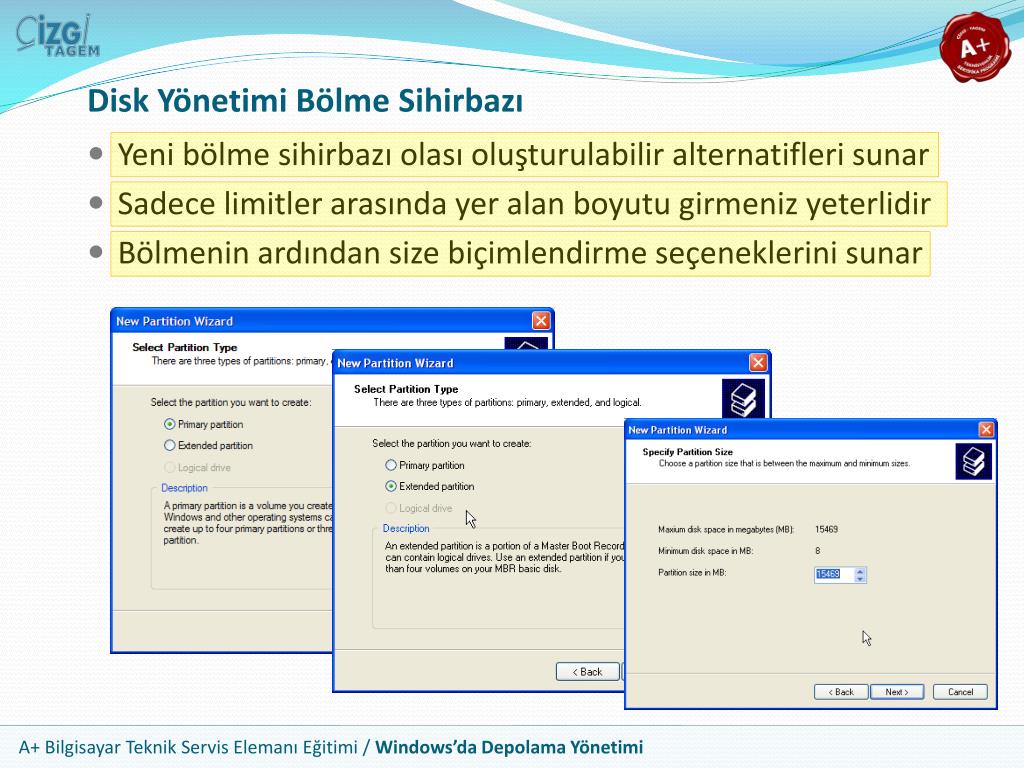Image resolution: width=1024 pixels, height=768 pixels.
Task: Click the bullet text starting with Bölmenin ardından
Action: tap(520, 253)
